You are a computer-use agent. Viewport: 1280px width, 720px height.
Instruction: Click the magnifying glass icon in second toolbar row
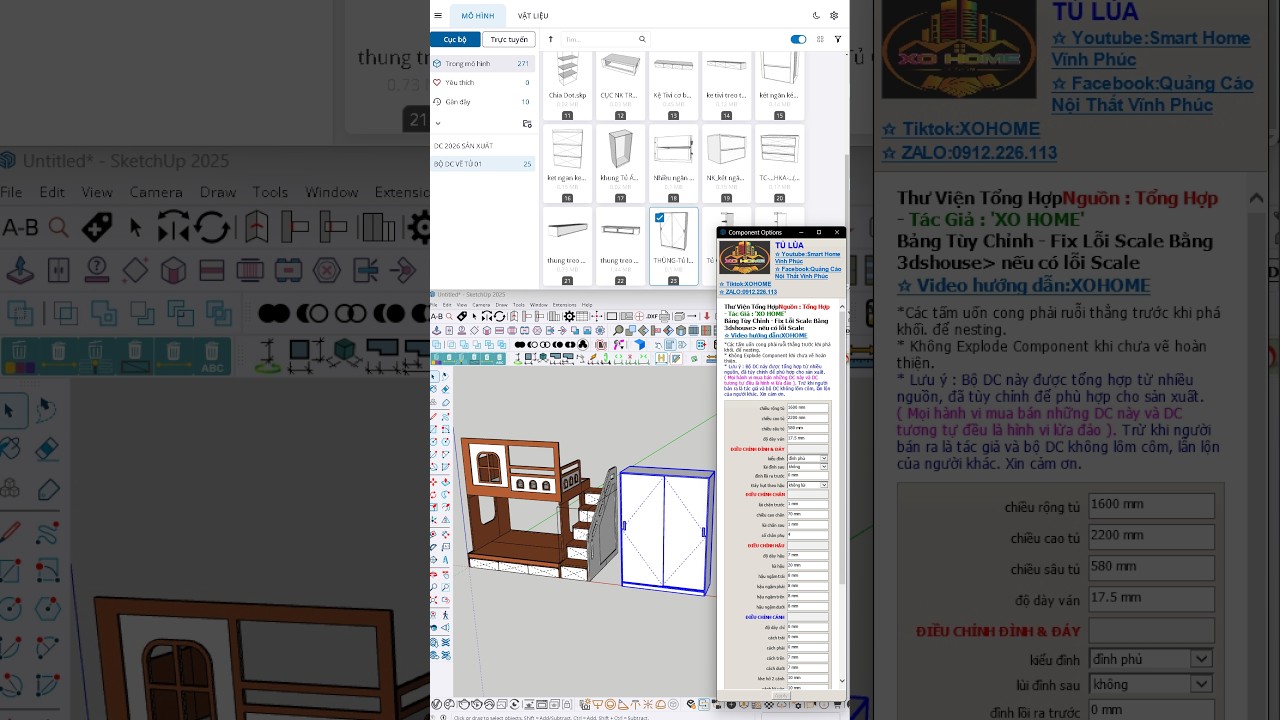click(x=618, y=330)
